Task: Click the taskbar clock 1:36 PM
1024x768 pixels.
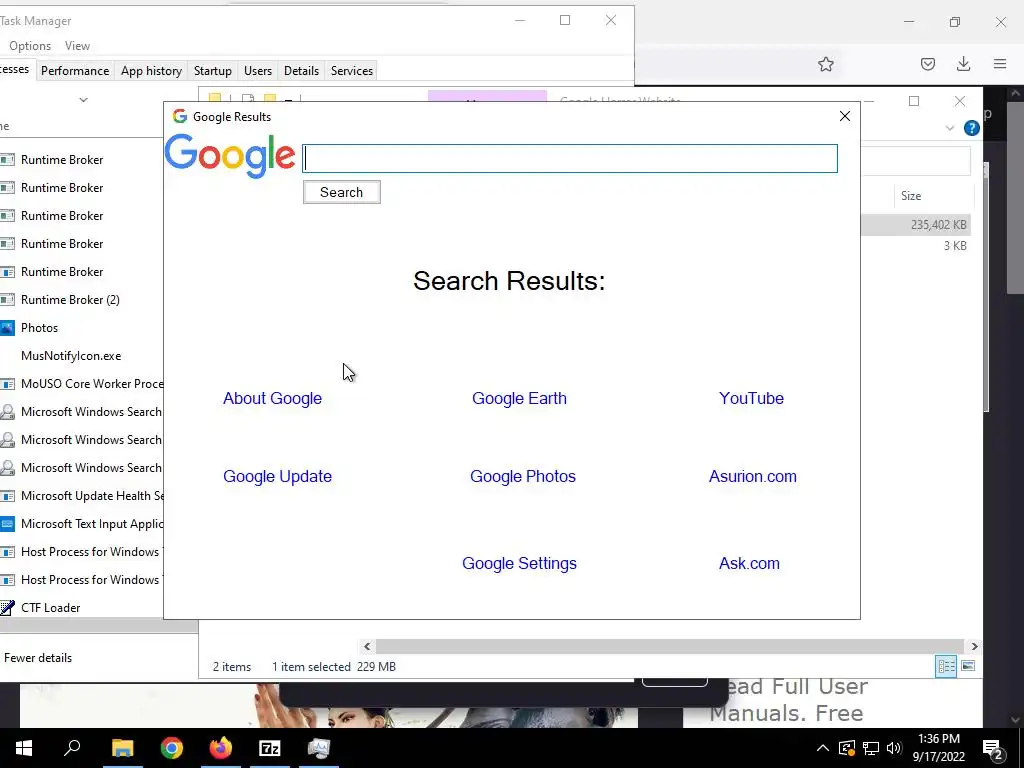Action: coord(938,739)
